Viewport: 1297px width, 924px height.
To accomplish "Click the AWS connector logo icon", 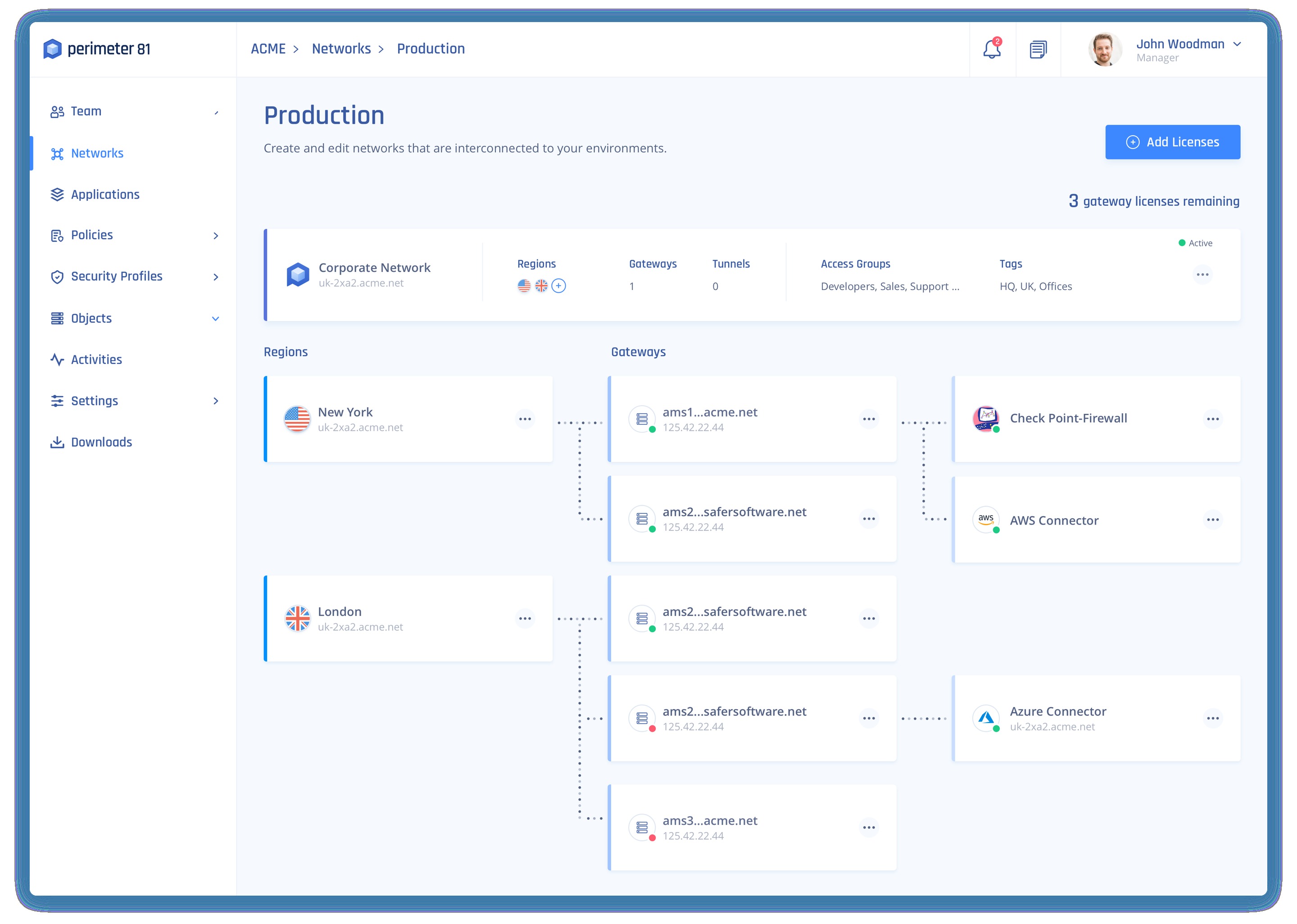I will pos(986,520).
